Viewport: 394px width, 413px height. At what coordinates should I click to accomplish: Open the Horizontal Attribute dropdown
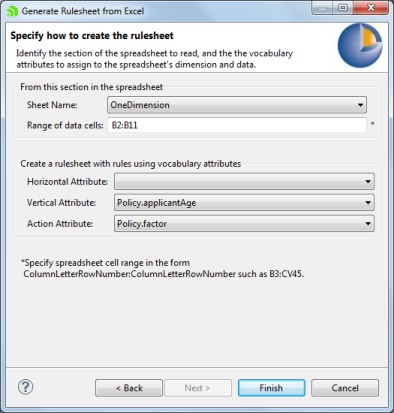(x=244, y=181)
